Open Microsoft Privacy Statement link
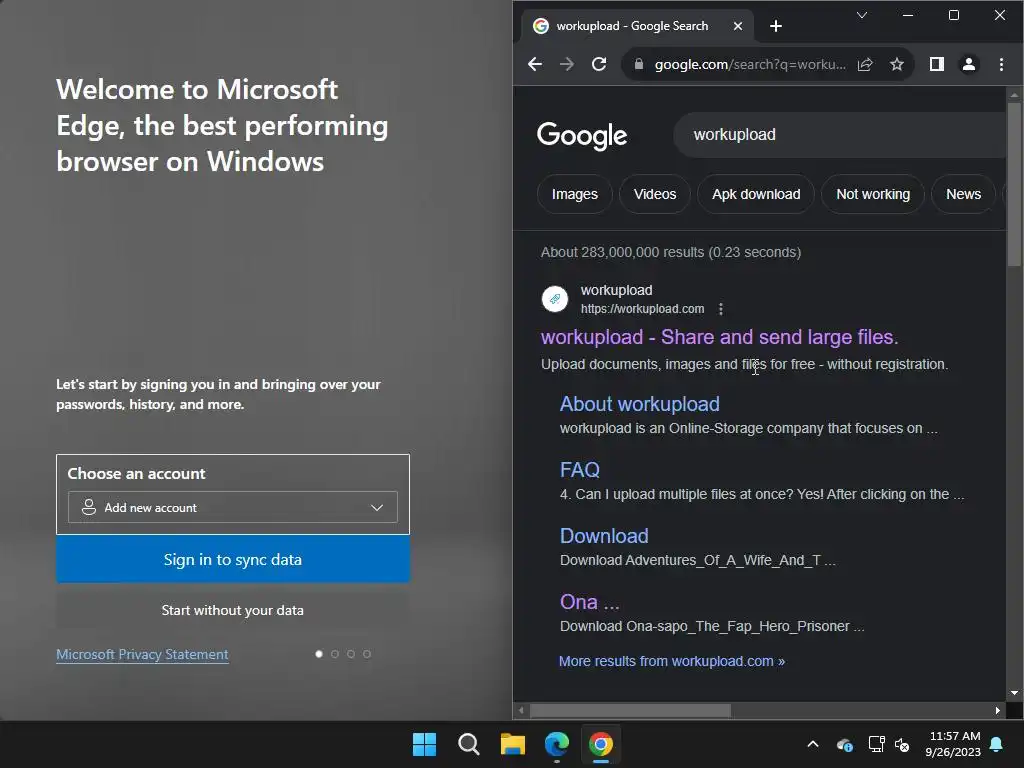The height and width of the screenshot is (768, 1024). coord(142,654)
